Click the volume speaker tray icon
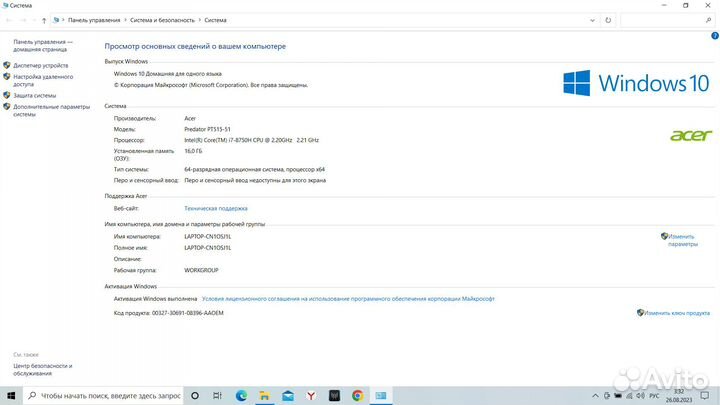The width and height of the screenshot is (720, 405). [641, 395]
